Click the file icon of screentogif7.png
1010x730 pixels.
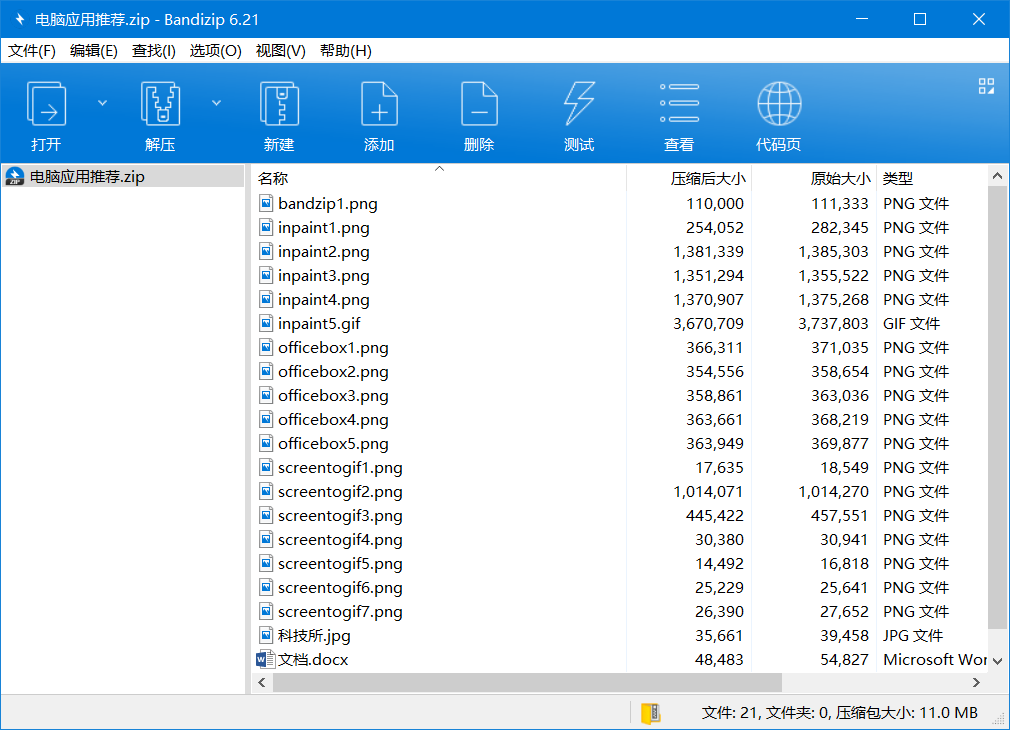266,611
